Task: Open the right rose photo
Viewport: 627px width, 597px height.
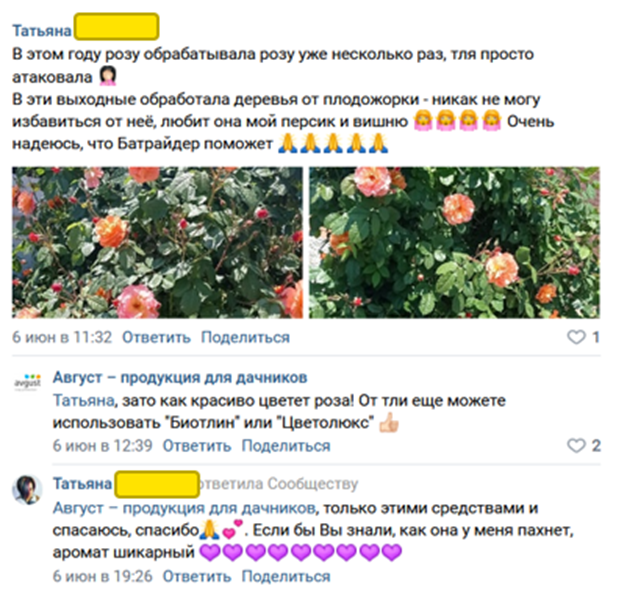Action: point(454,242)
